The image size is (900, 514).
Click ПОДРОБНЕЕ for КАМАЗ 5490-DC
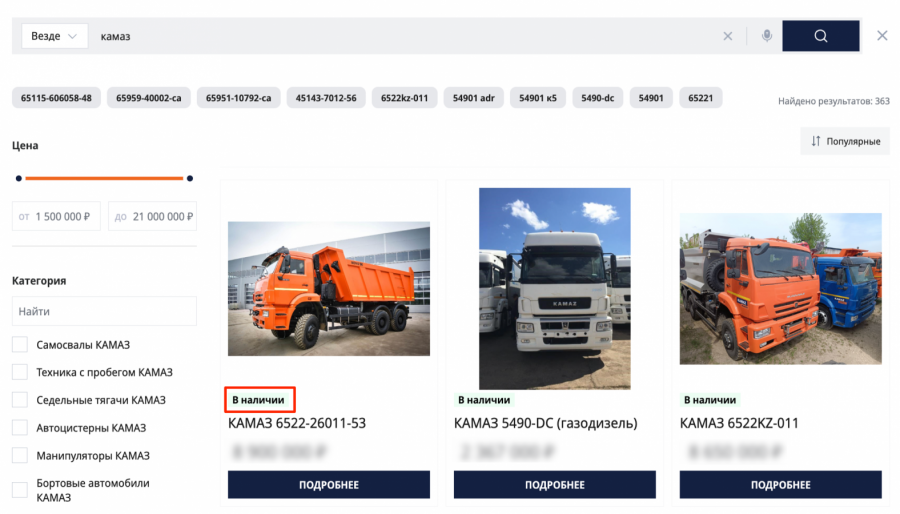tap(554, 485)
